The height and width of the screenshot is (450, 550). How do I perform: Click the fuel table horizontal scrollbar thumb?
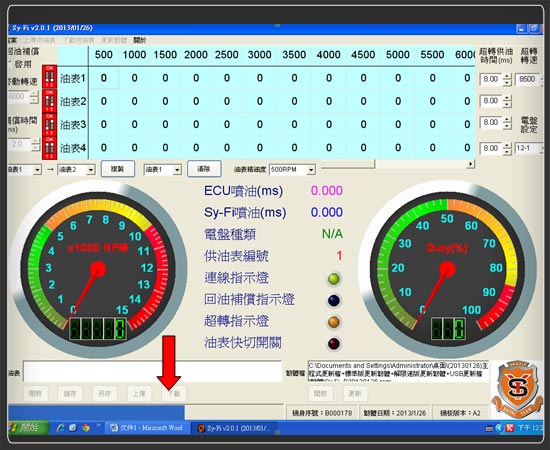point(348,164)
